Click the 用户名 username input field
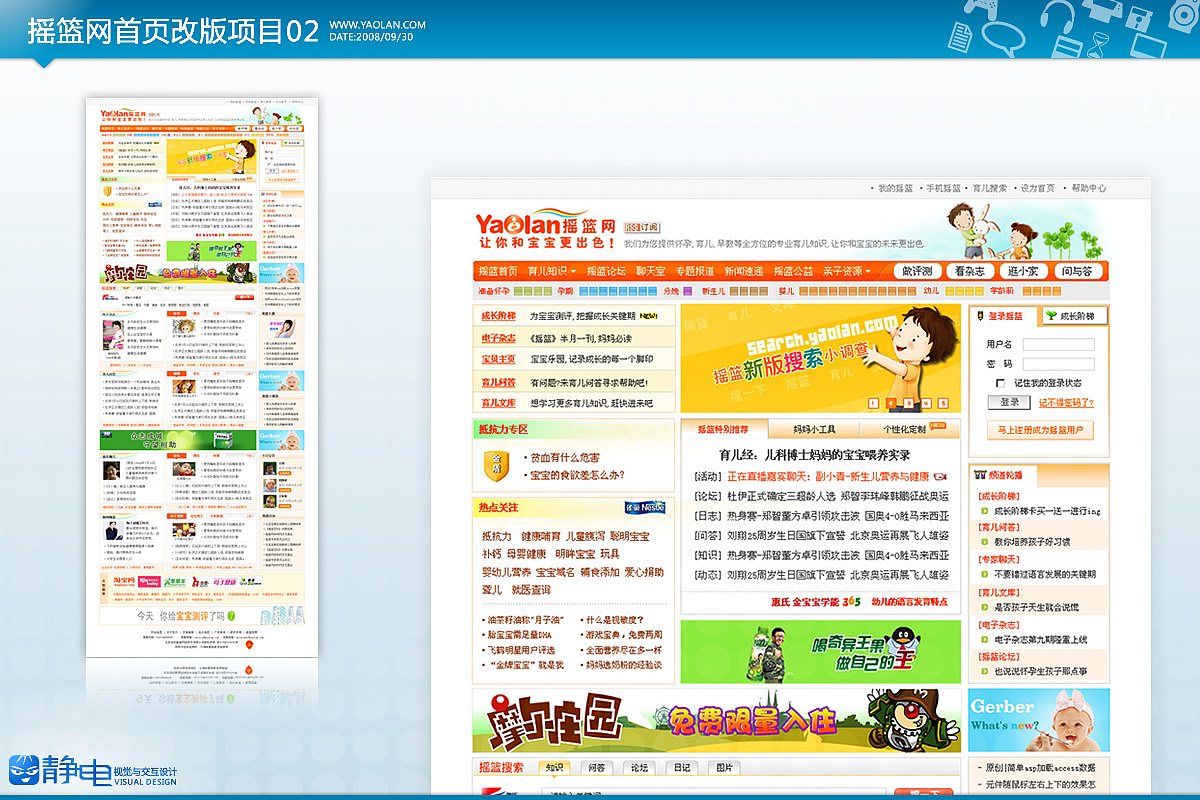 tap(1058, 343)
